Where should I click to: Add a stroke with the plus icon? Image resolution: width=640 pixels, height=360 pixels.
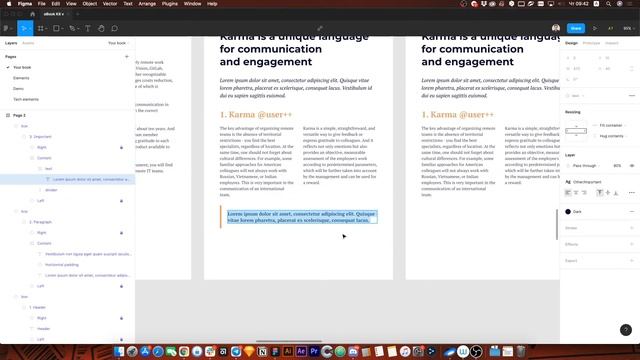[x=632, y=228]
